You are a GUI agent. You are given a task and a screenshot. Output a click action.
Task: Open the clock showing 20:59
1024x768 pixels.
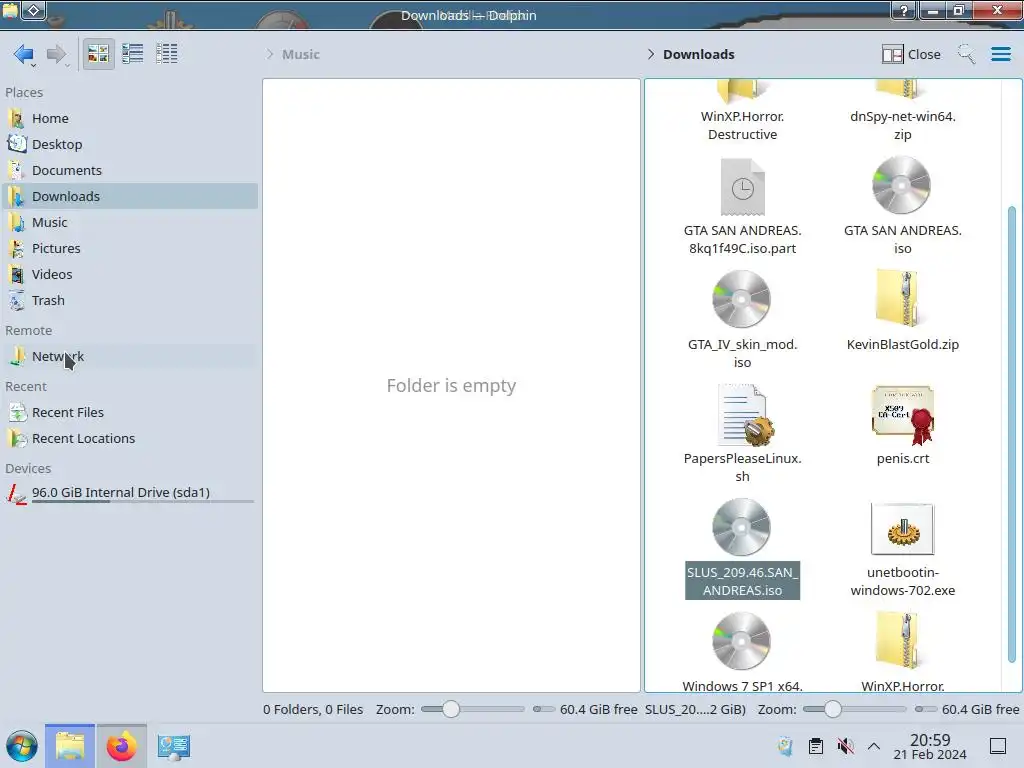(x=930, y=746)
